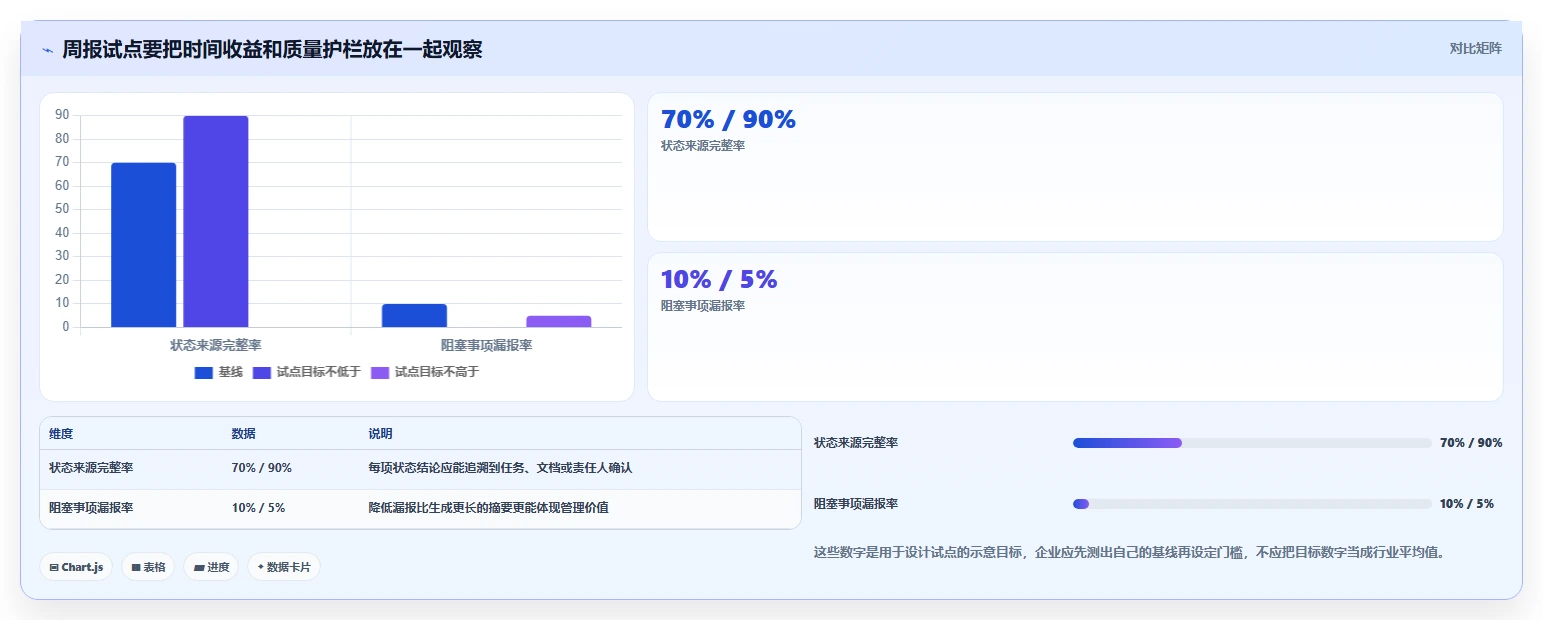1543x620 pixels.
Task: Click the 数据 column header
Action: click(244, 434)
